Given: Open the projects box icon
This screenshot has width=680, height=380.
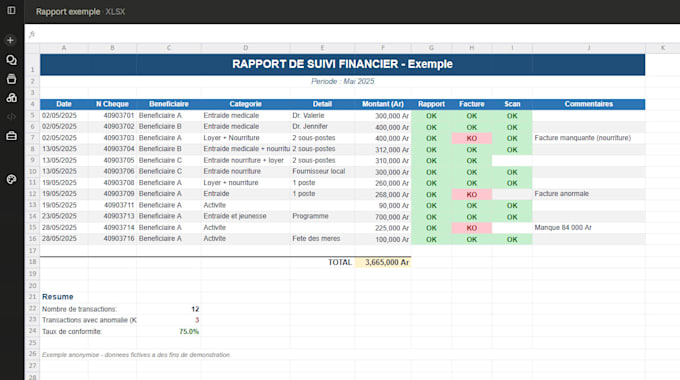Looking at the screenshot, I should [11, 79].
